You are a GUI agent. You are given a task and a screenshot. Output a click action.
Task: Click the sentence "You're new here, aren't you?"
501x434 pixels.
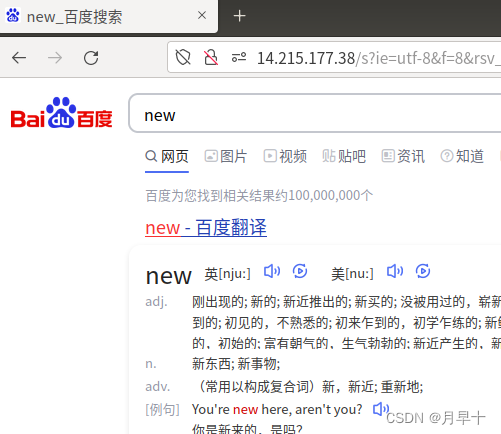pyautogui.click(x=277, y=409)
